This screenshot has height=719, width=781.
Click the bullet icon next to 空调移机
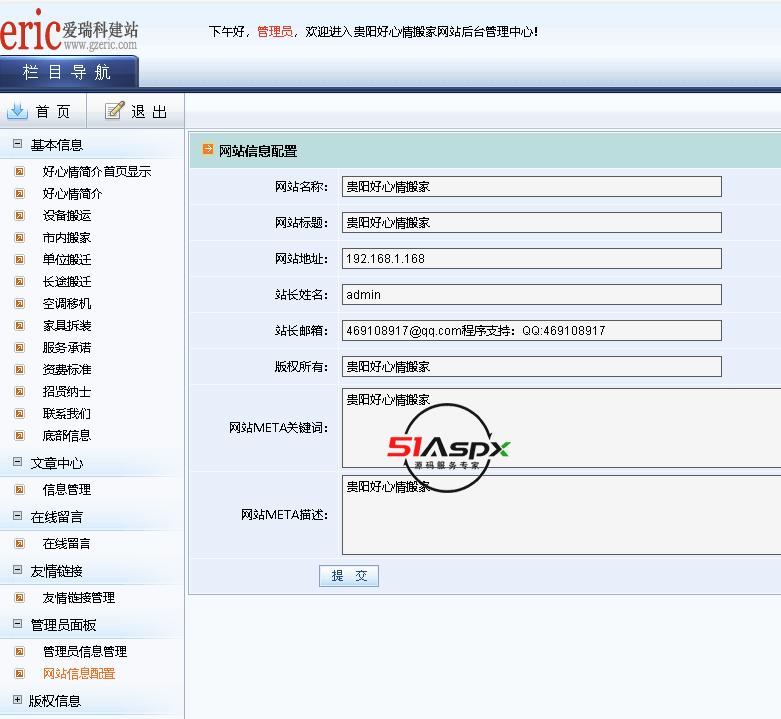pos(19,303)
